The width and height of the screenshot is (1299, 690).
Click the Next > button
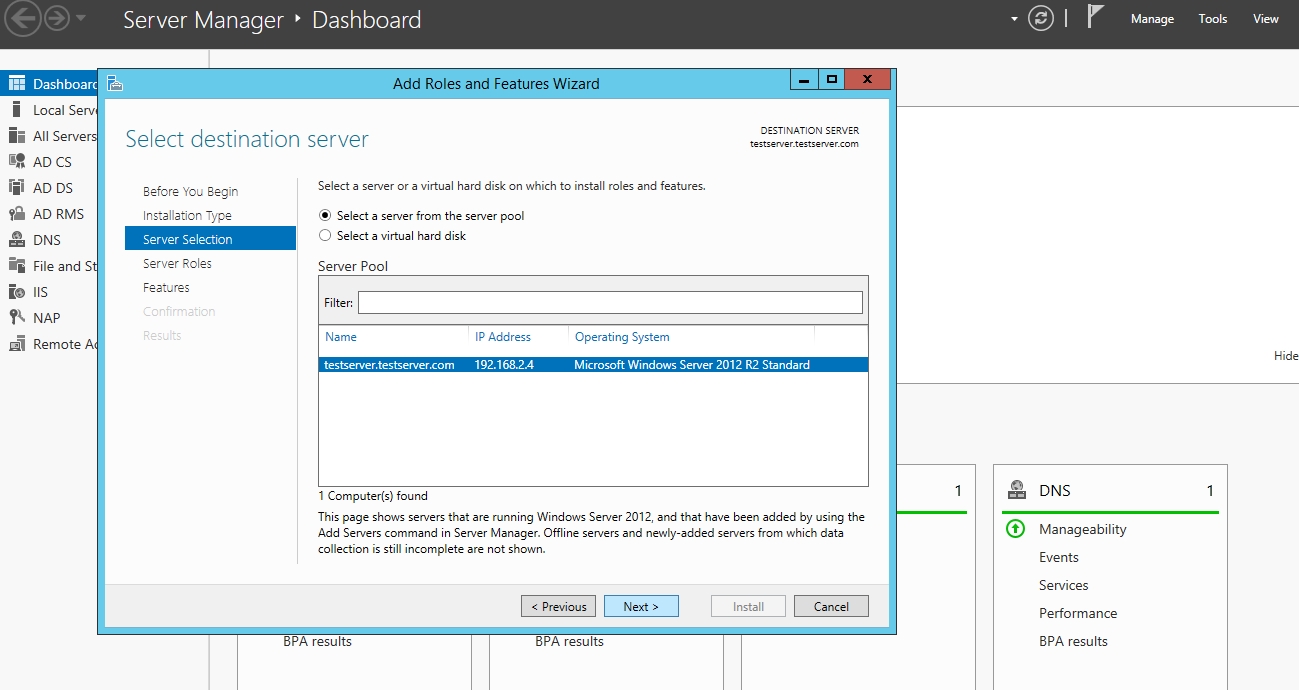tap(641, 606)
